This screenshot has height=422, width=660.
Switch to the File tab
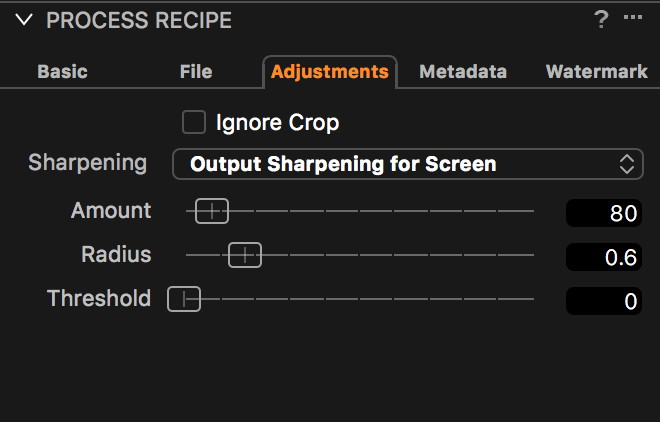(196, 72)
